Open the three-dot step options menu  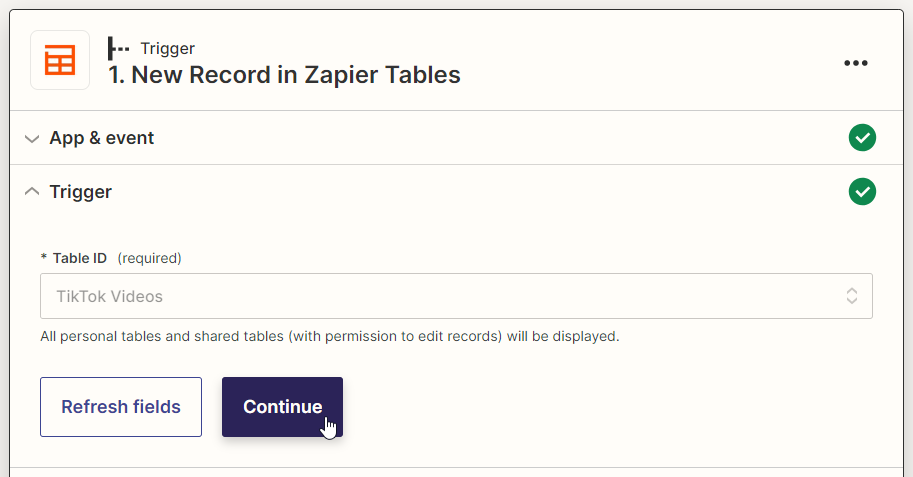point(855,63)
